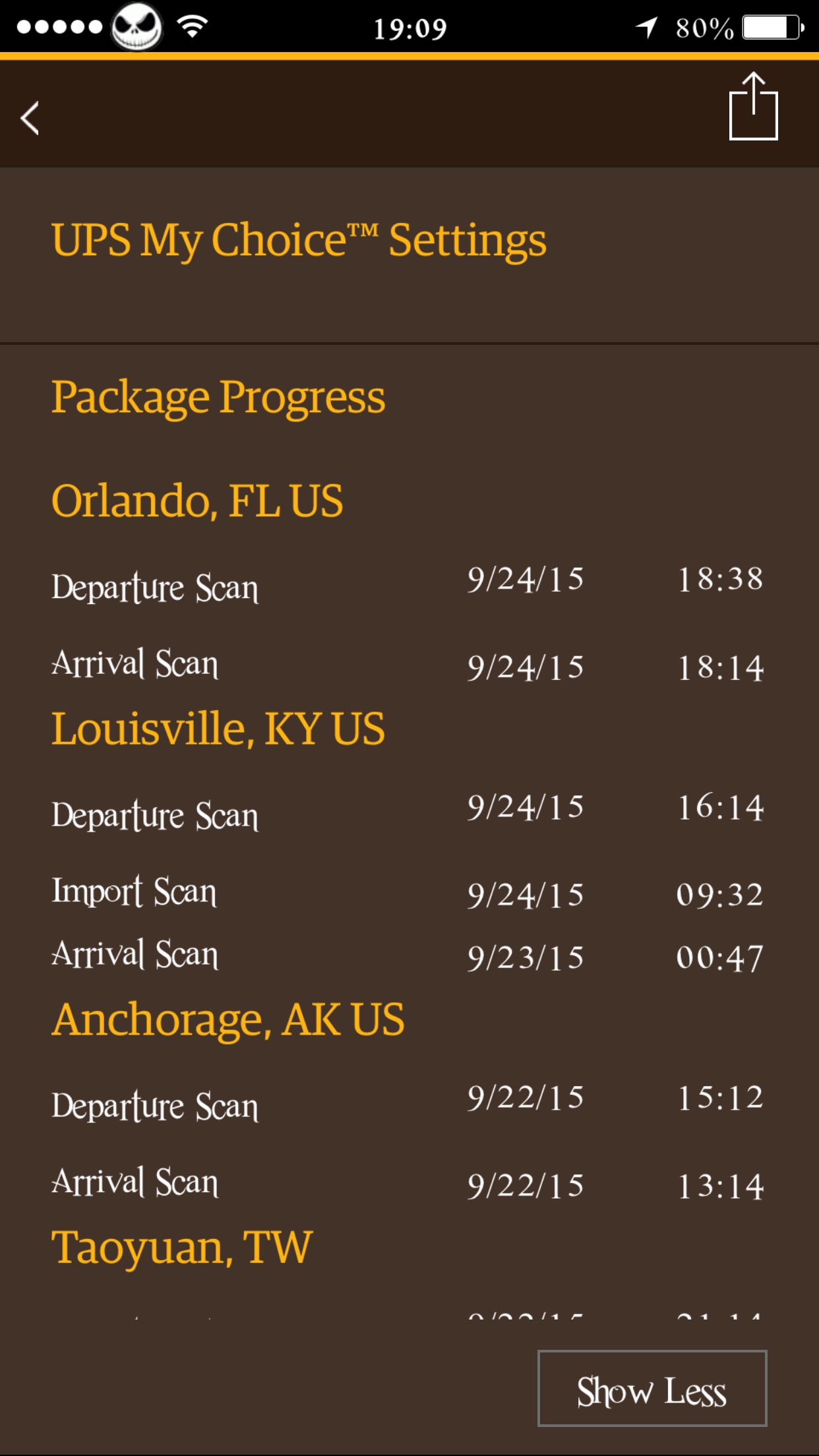This screenshot has width=819, height=1456.
Task: Select the Anchorage, AK US location header
Action: click(228, 1019)
